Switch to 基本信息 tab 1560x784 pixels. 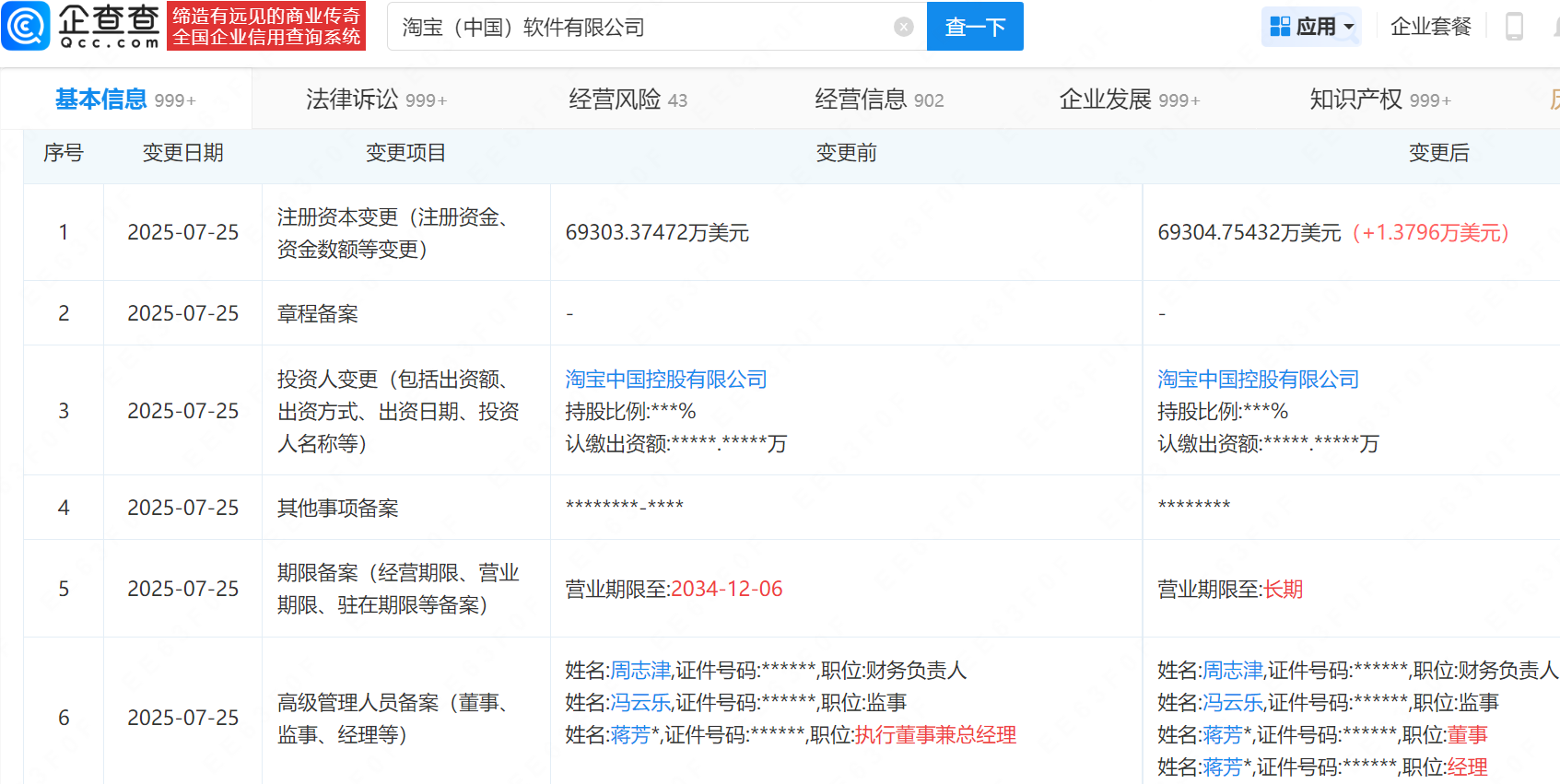[125, 99]
